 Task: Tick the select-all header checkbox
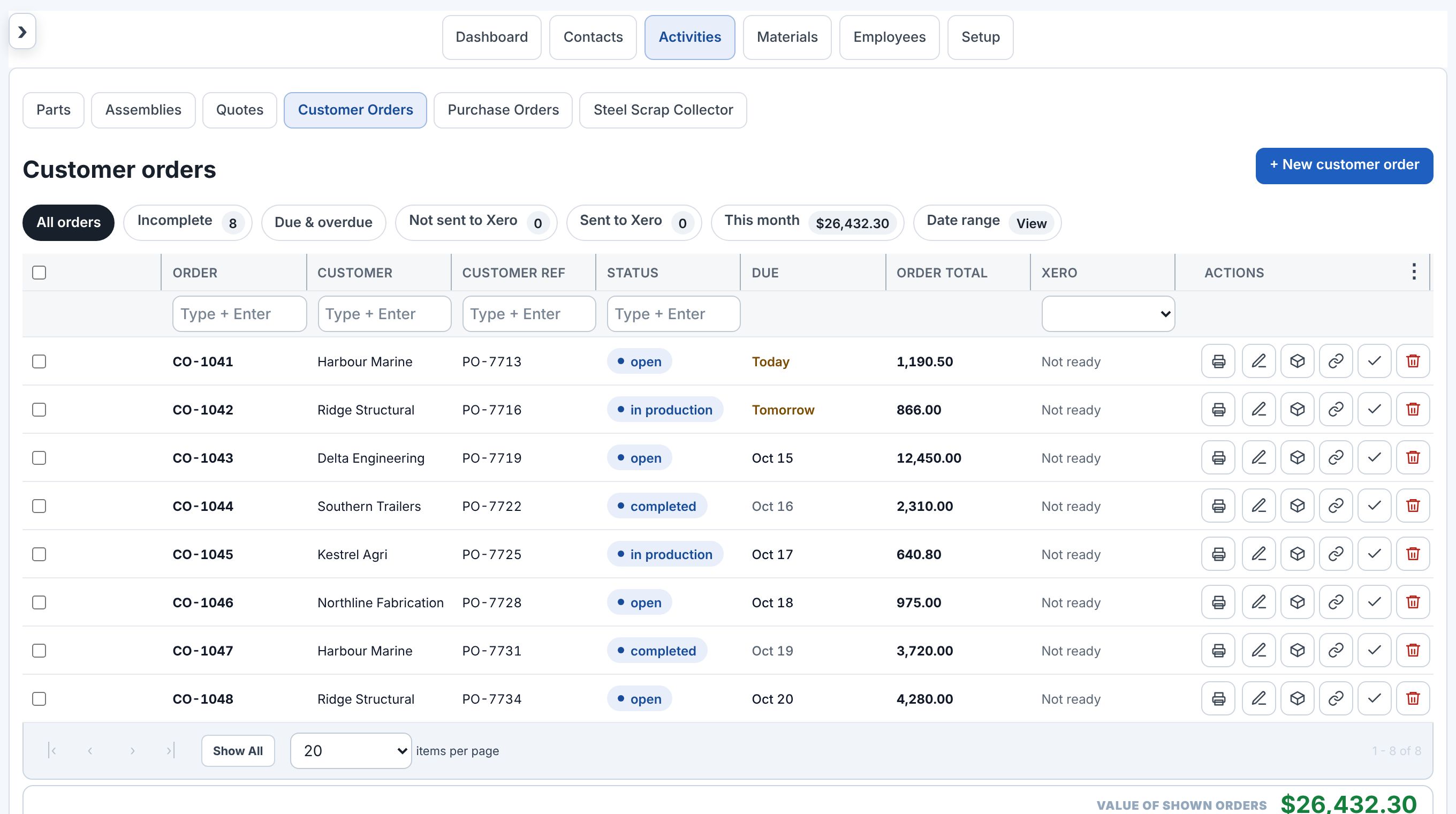click(39, 273)
